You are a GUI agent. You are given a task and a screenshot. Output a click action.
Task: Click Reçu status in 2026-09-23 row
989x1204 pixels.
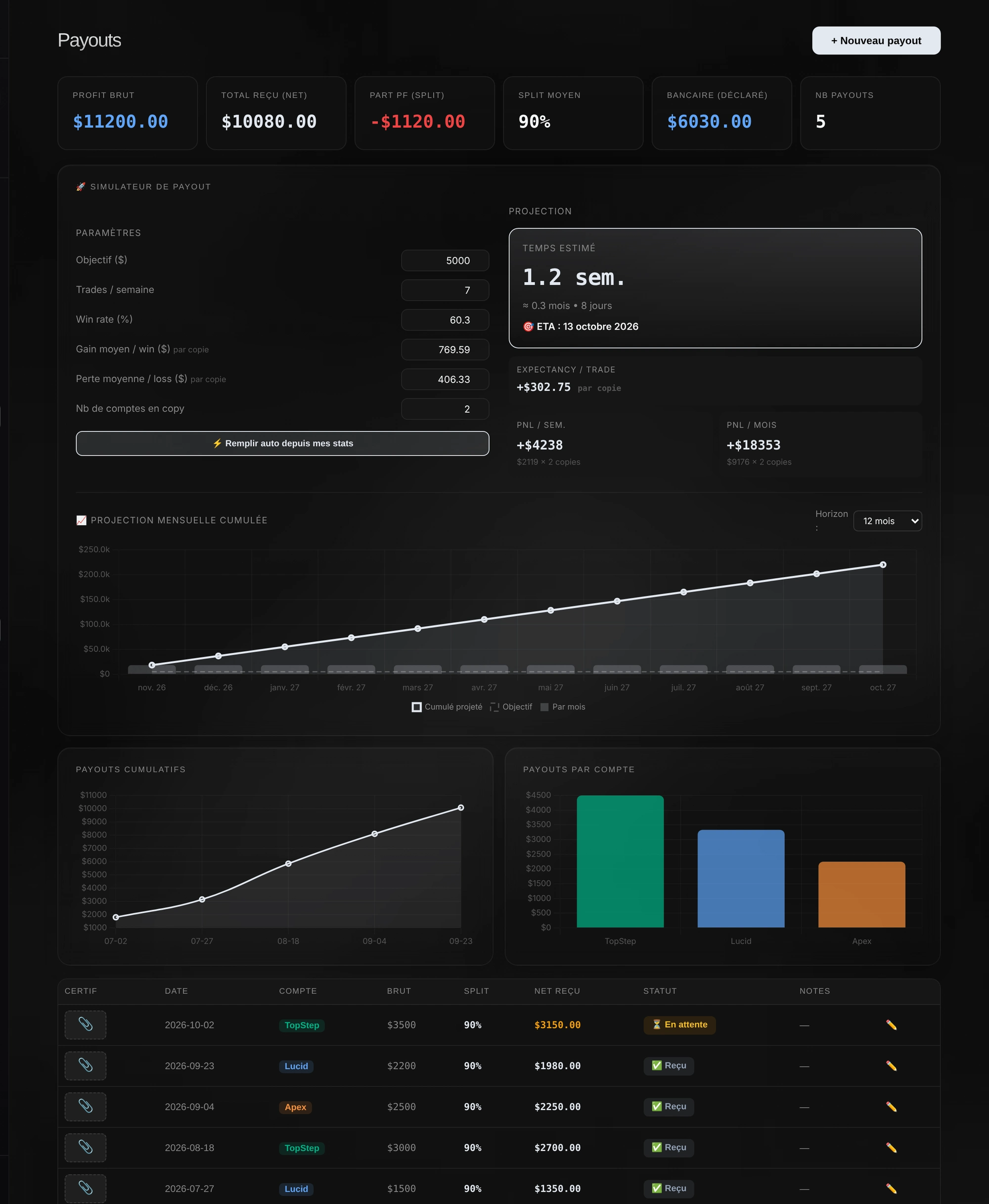tap(669, 1066)
